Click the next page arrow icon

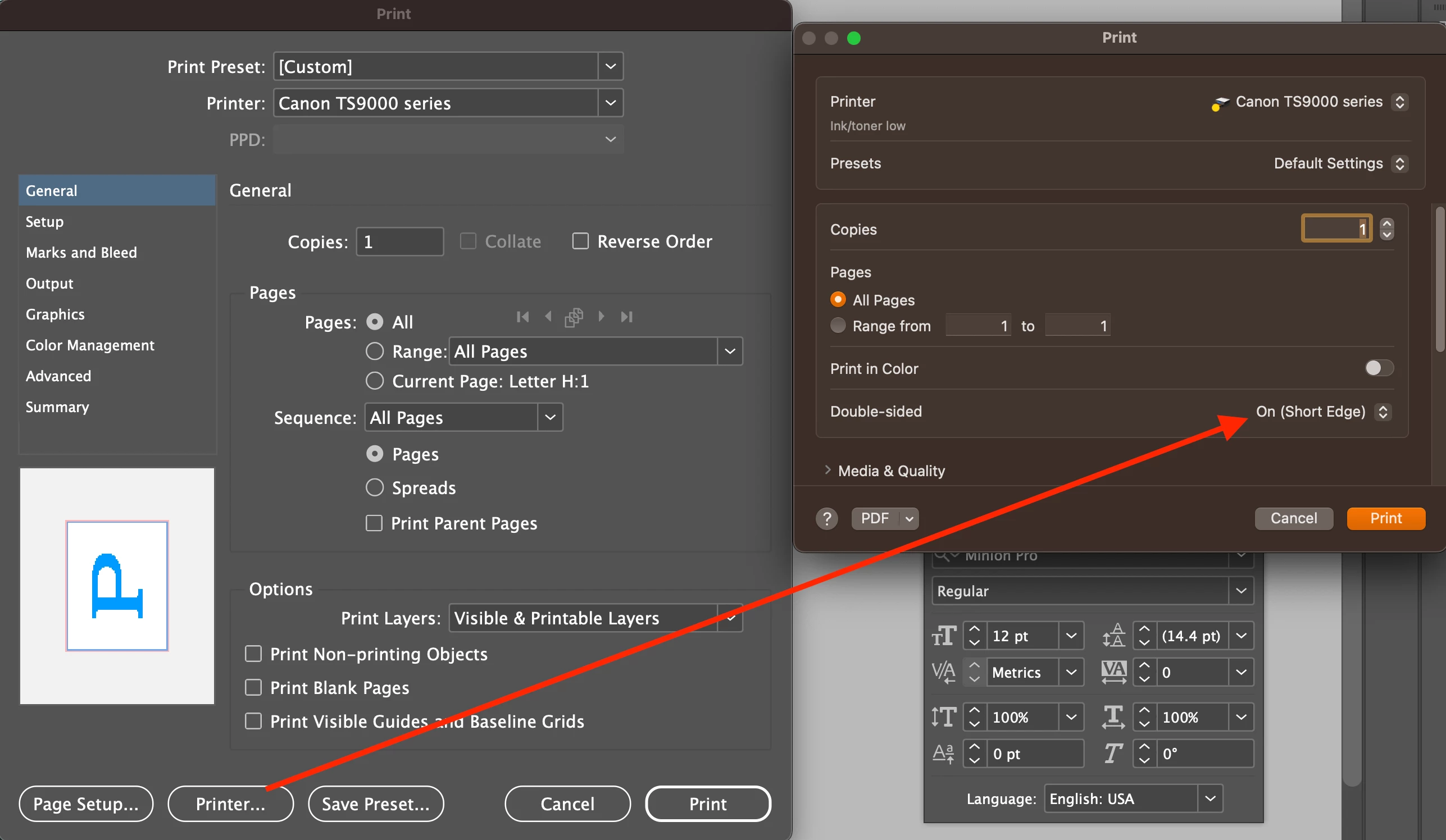601,317
